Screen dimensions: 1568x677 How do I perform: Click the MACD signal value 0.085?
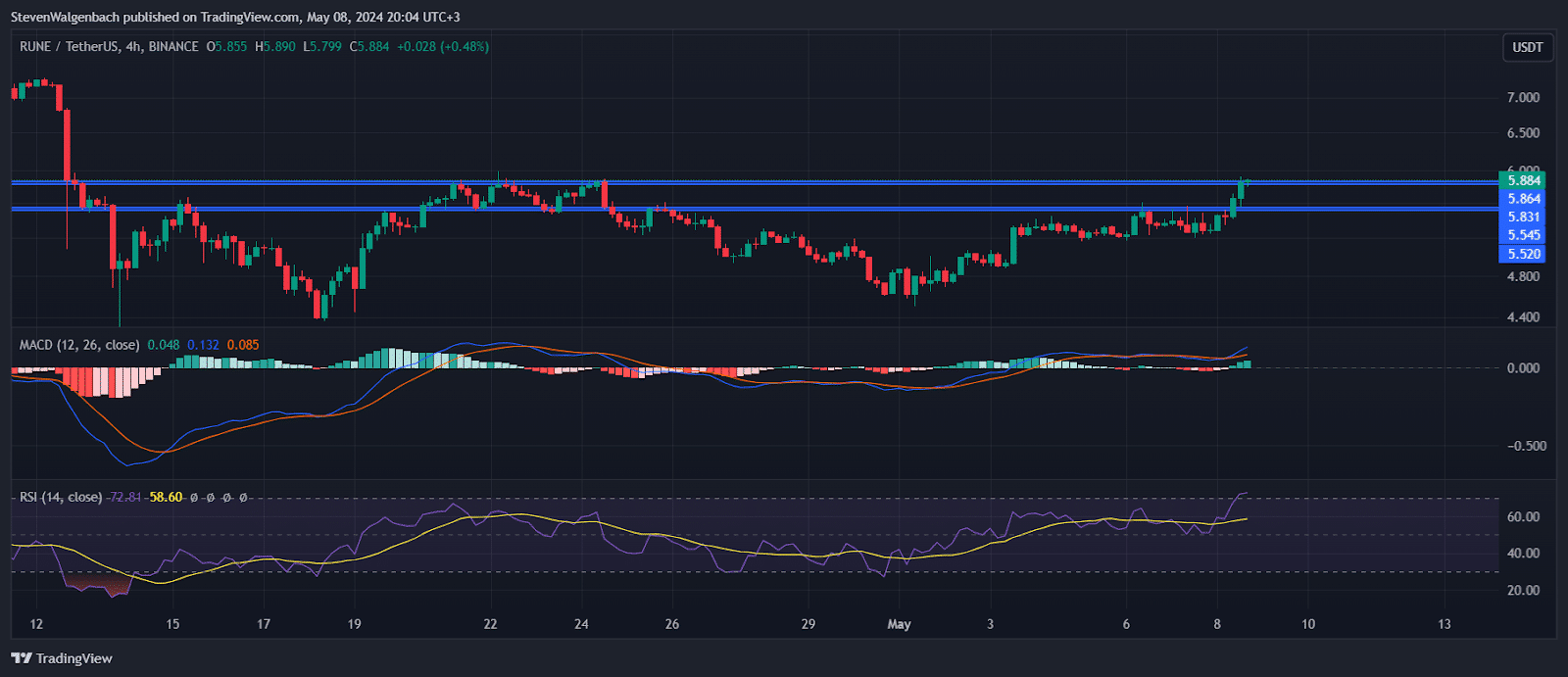(x=243, y=345)
